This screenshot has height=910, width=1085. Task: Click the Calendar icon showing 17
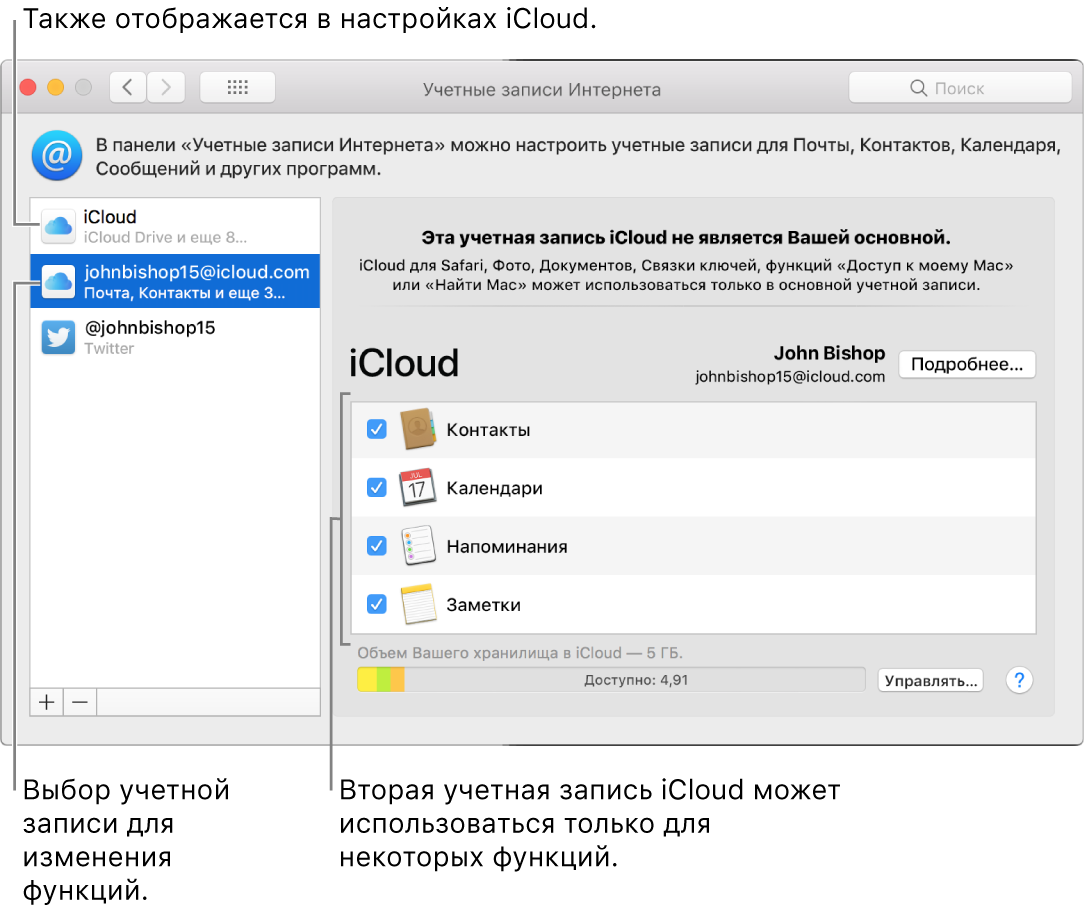(x=418, y=487)
